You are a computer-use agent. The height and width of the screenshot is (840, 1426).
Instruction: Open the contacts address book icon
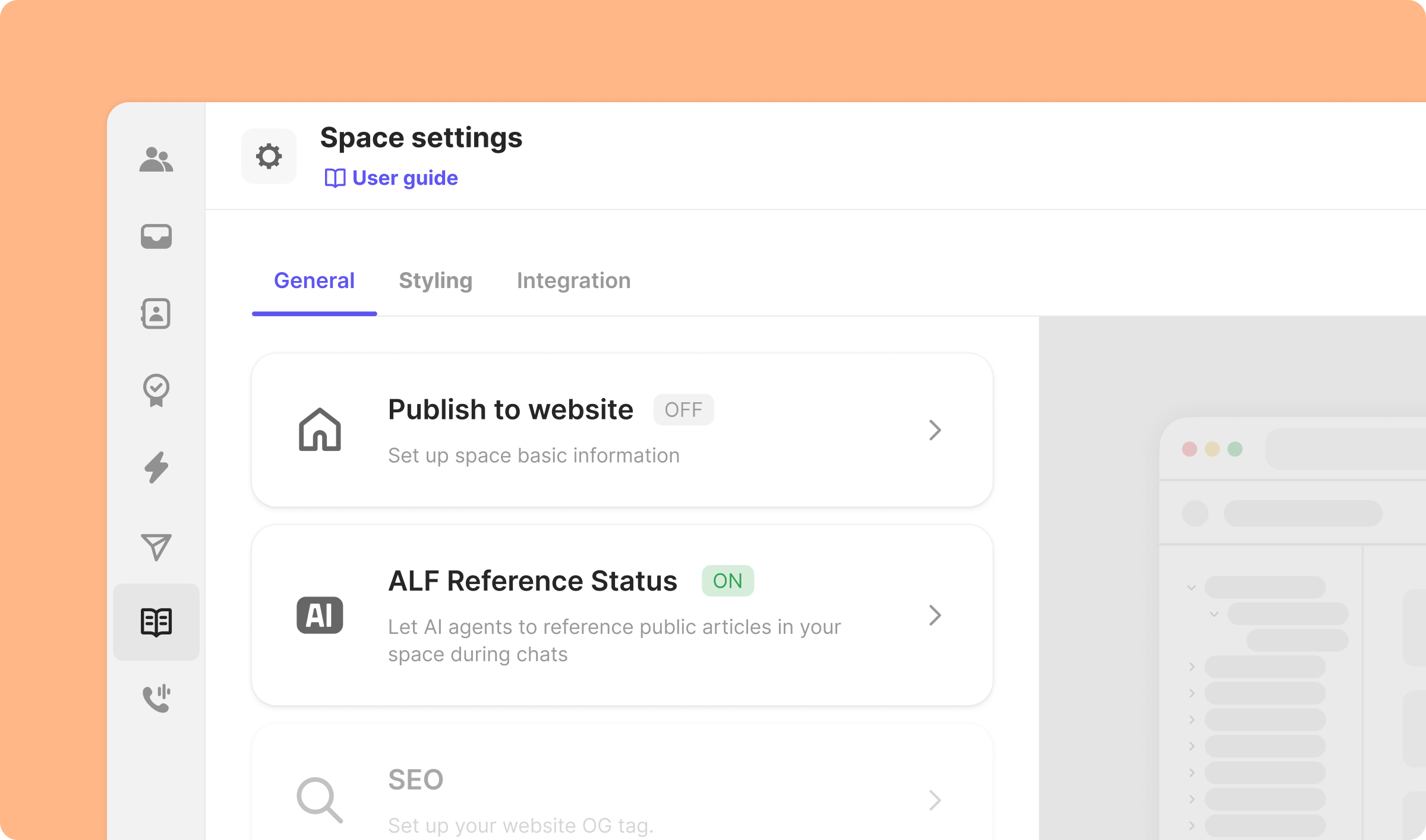tap(156, 313)
